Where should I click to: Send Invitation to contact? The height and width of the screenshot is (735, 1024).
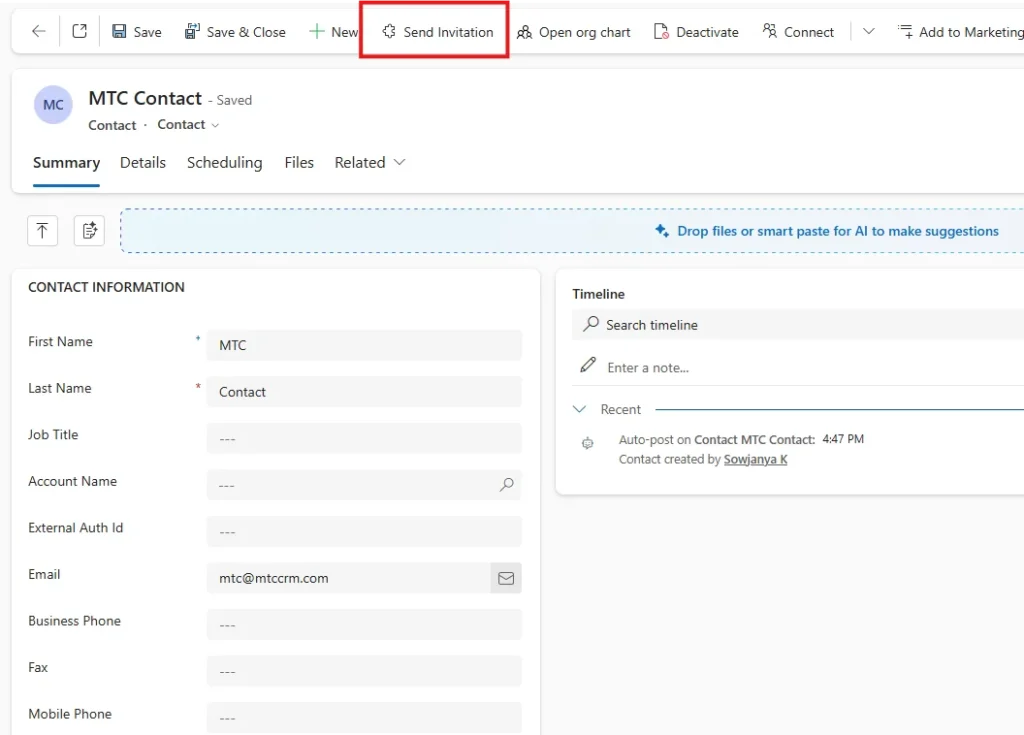pos(437,32)
